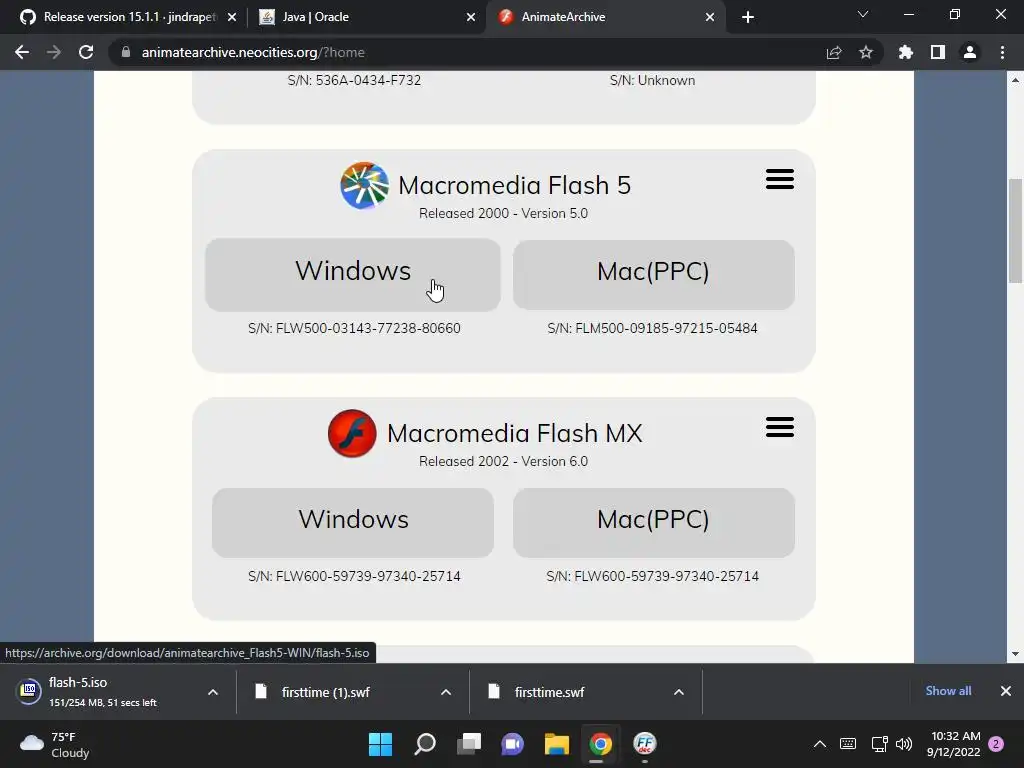Click the S/N: Unknown text
This screenshot has height=768, width=1024.
(652, 80)
